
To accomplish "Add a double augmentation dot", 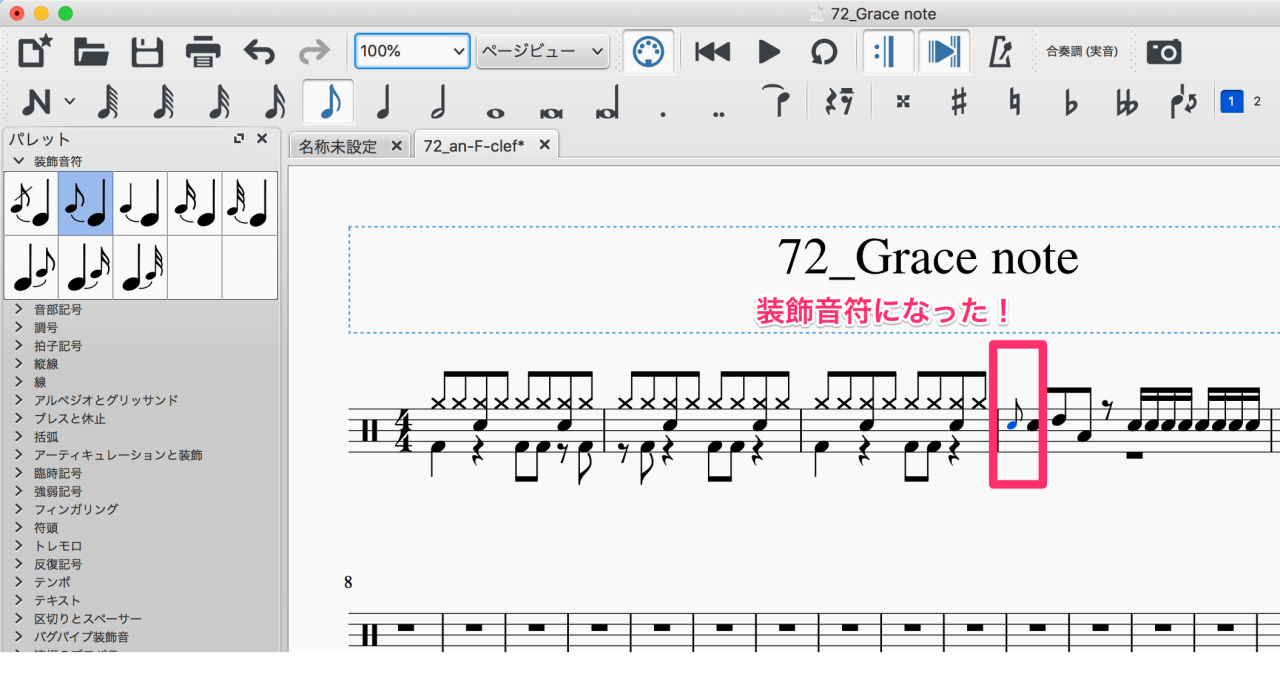I will (x=718, y=114).
